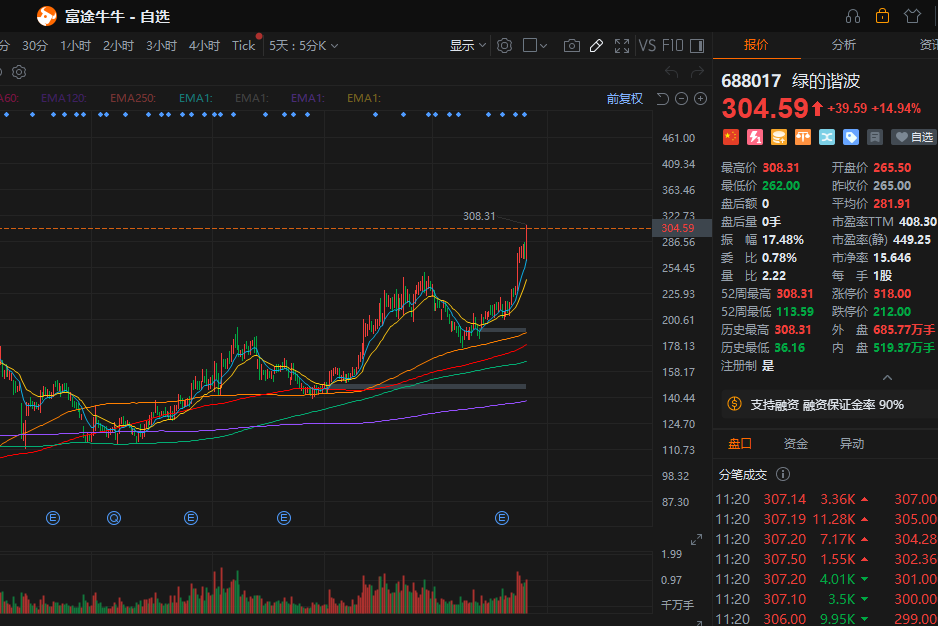Toggle the right side panel visibility
This screenshot has height=626, width=938.
697,45
